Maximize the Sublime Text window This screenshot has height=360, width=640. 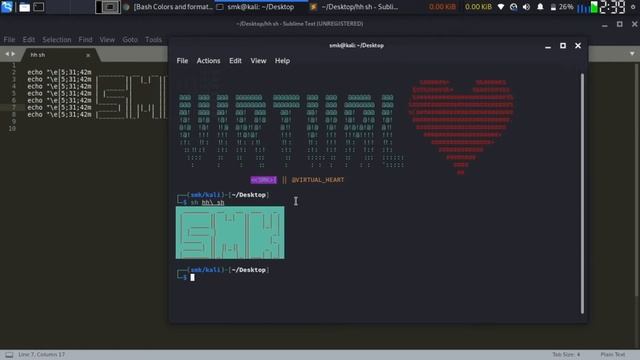[x=620, y=24]
